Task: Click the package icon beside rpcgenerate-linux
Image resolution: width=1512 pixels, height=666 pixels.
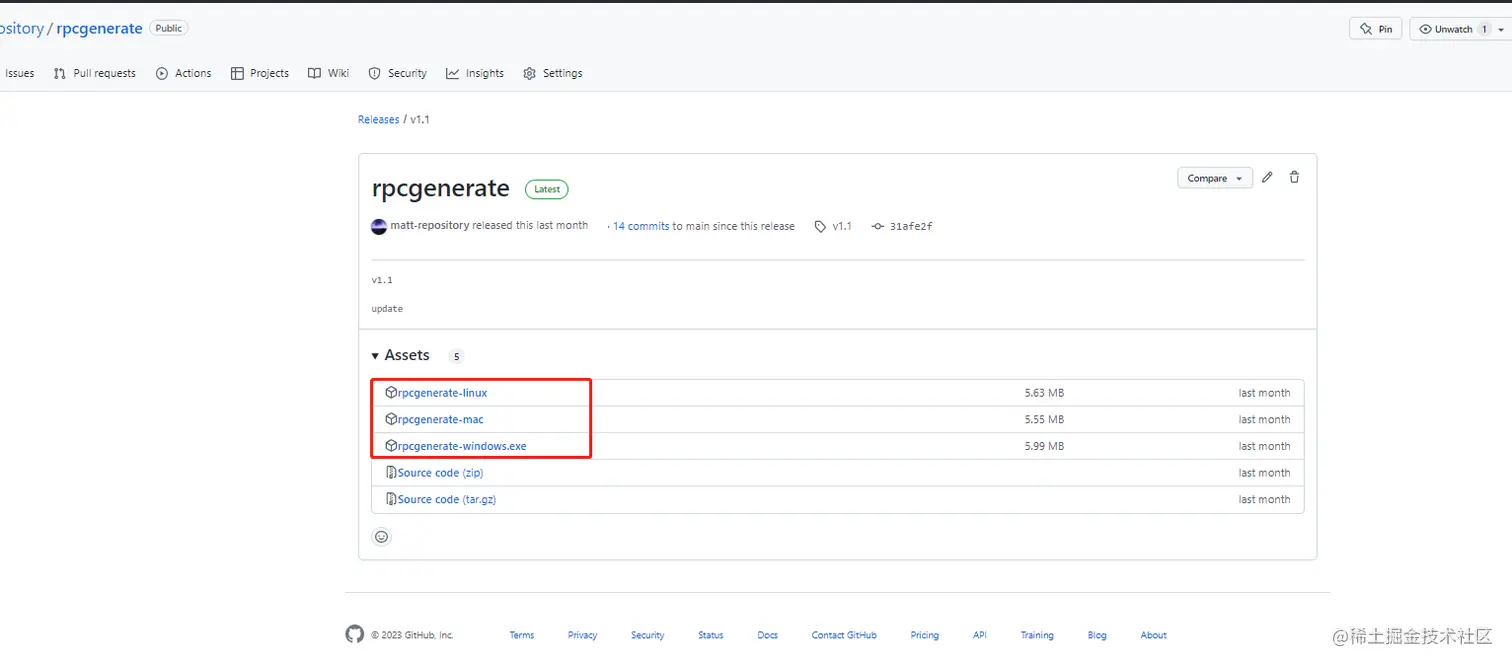Action: pyautogui.click(x=391, y=393)
